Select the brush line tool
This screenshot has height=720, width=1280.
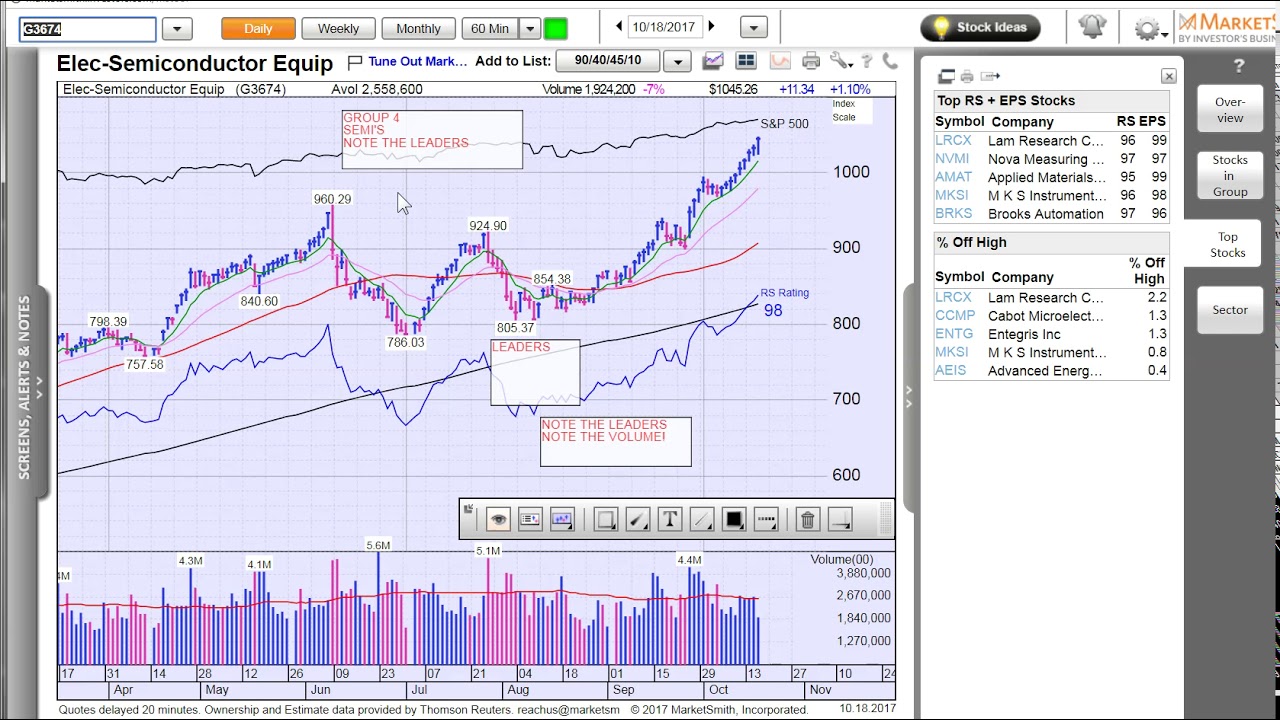tap(638, 519)
